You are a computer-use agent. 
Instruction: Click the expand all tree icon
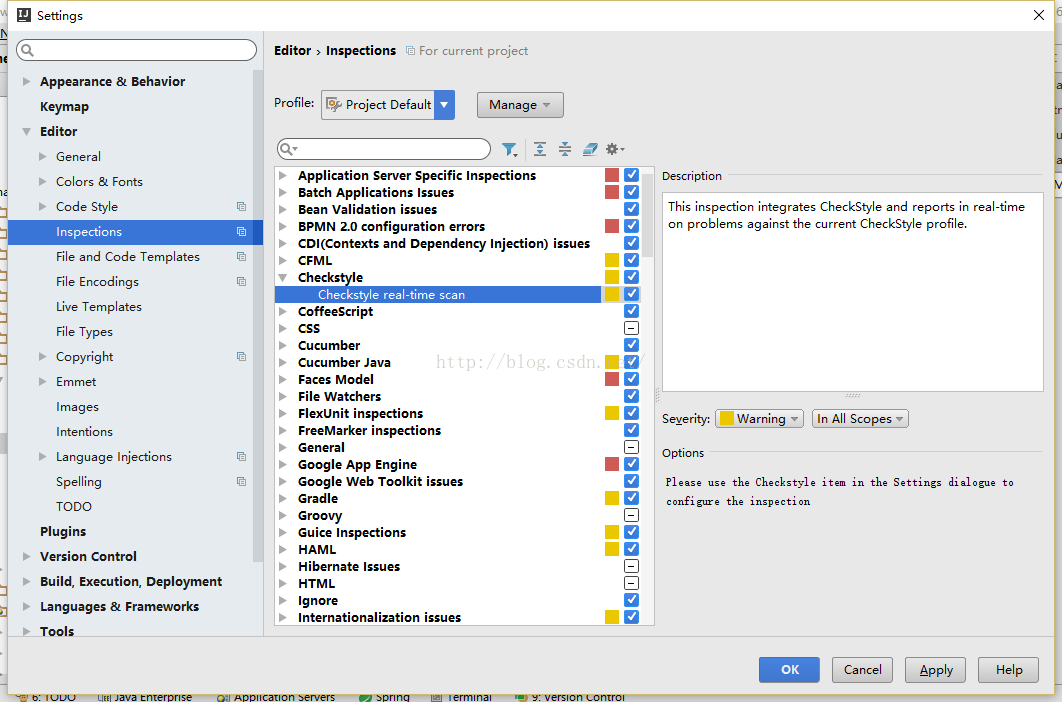pyautogui.click(x=540, y=149)
